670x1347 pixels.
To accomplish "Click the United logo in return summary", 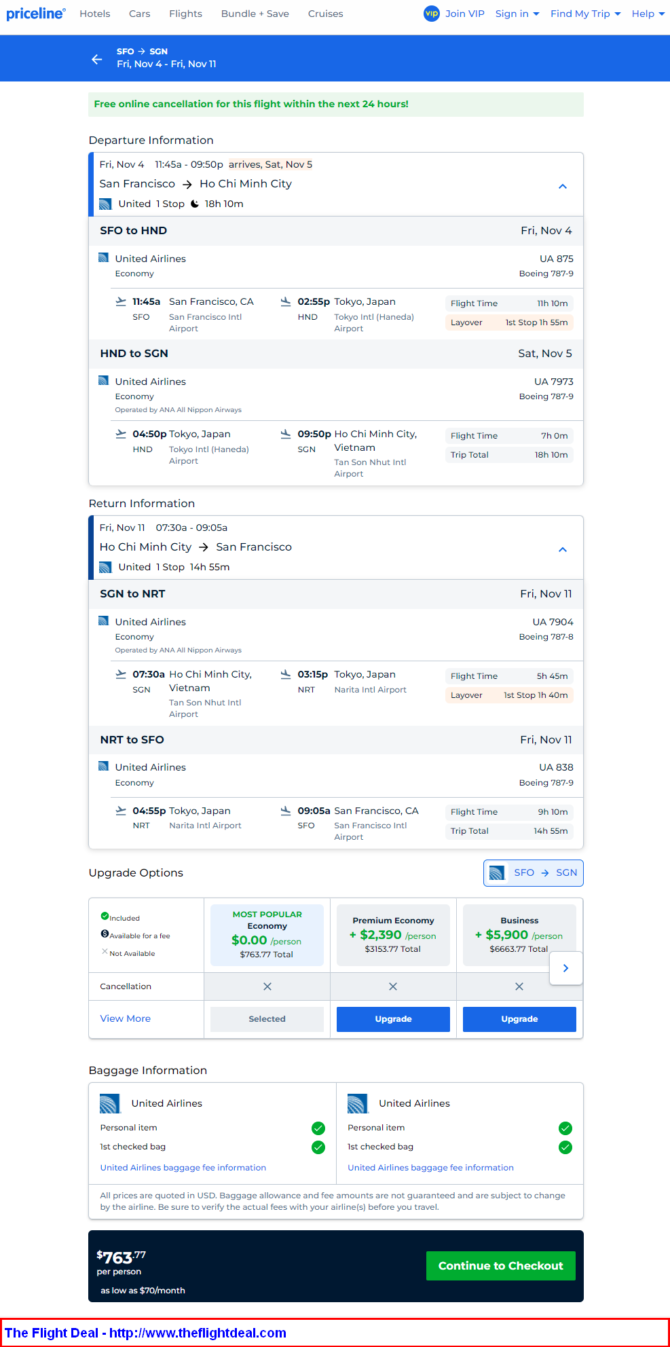I will point(105,567).
